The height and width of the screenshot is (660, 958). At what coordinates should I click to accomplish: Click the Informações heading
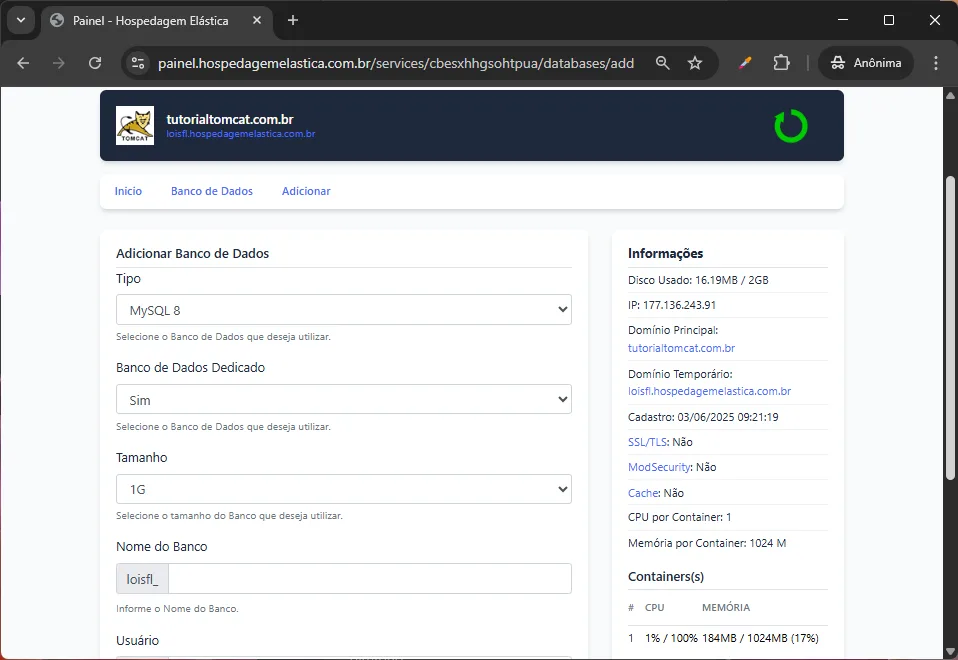(665, 254)
